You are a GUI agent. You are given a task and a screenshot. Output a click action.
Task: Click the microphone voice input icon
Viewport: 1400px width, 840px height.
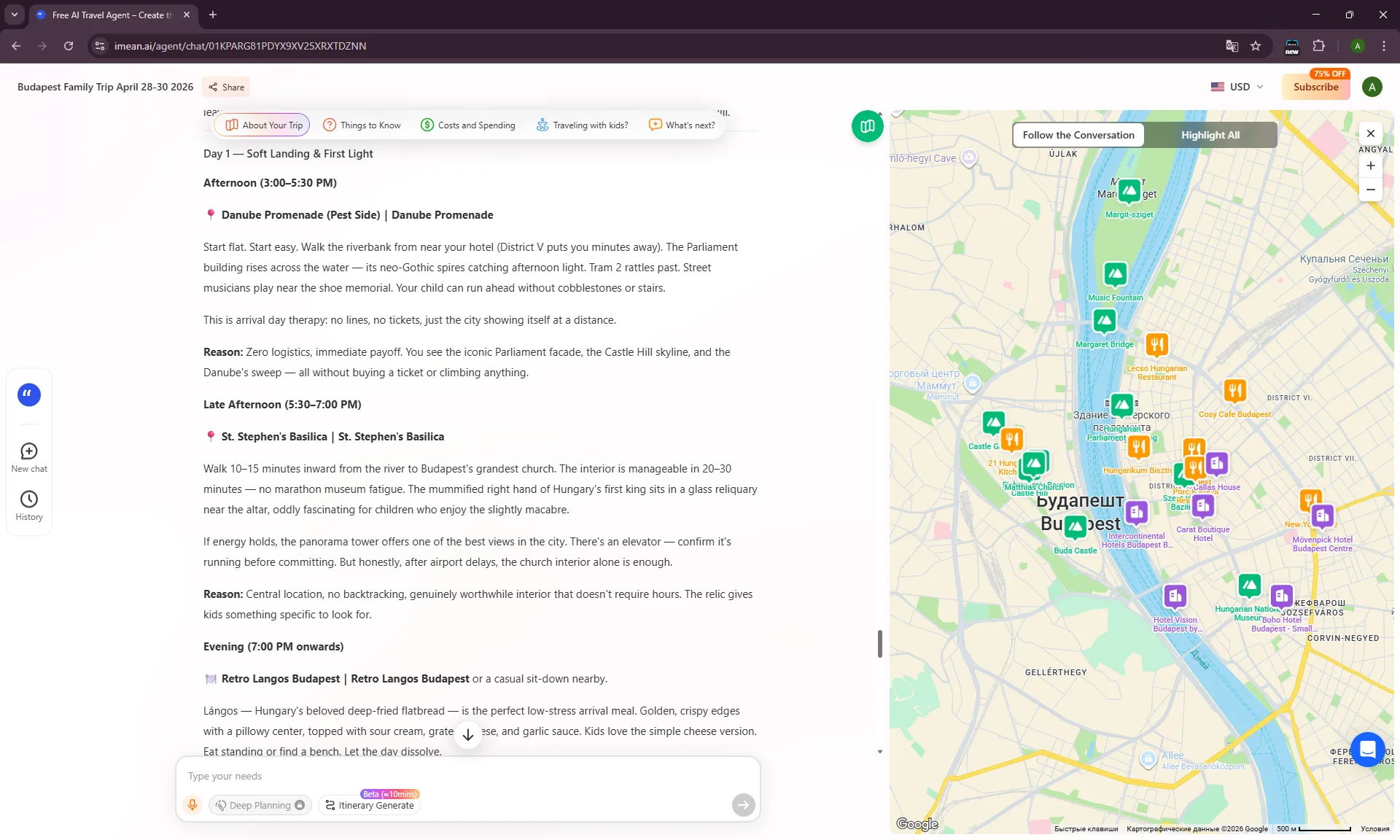[x=192, y=804]
